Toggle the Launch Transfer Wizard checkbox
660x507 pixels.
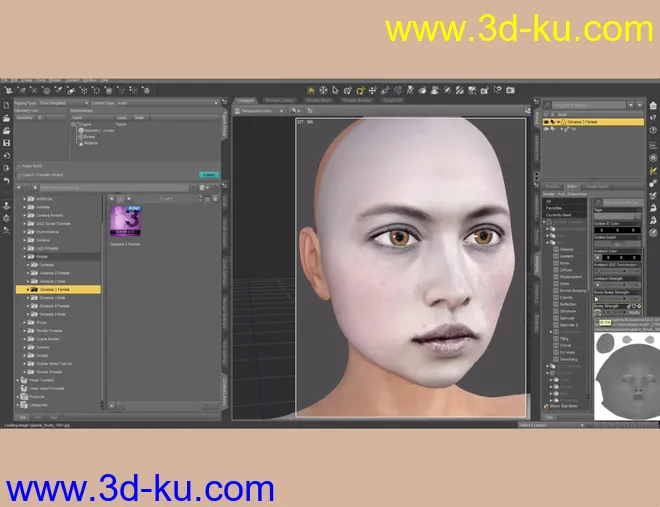(x=19, y=175)
